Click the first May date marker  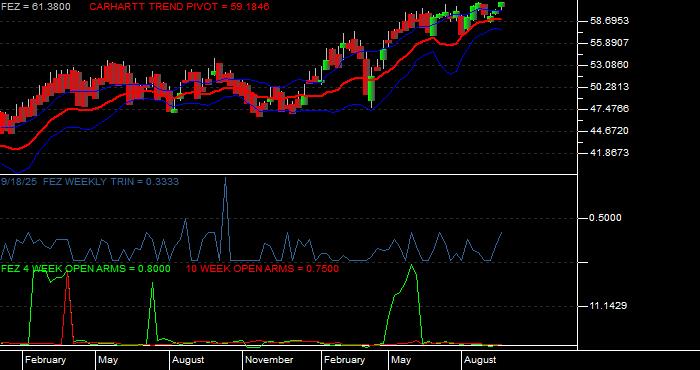click(108, 360)
